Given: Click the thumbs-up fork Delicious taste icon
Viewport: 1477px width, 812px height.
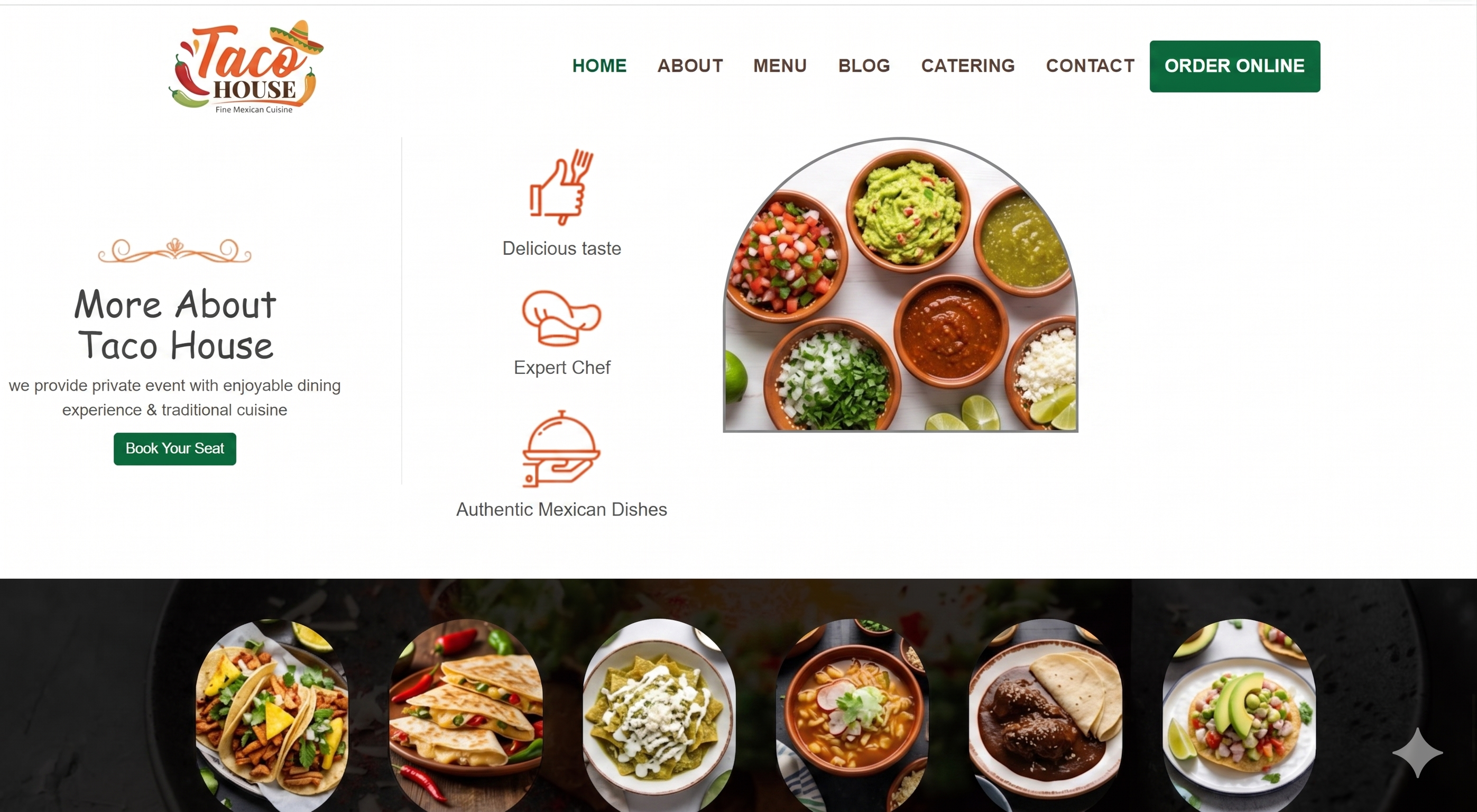Looking at the screenshot, I should click(561, 187).
